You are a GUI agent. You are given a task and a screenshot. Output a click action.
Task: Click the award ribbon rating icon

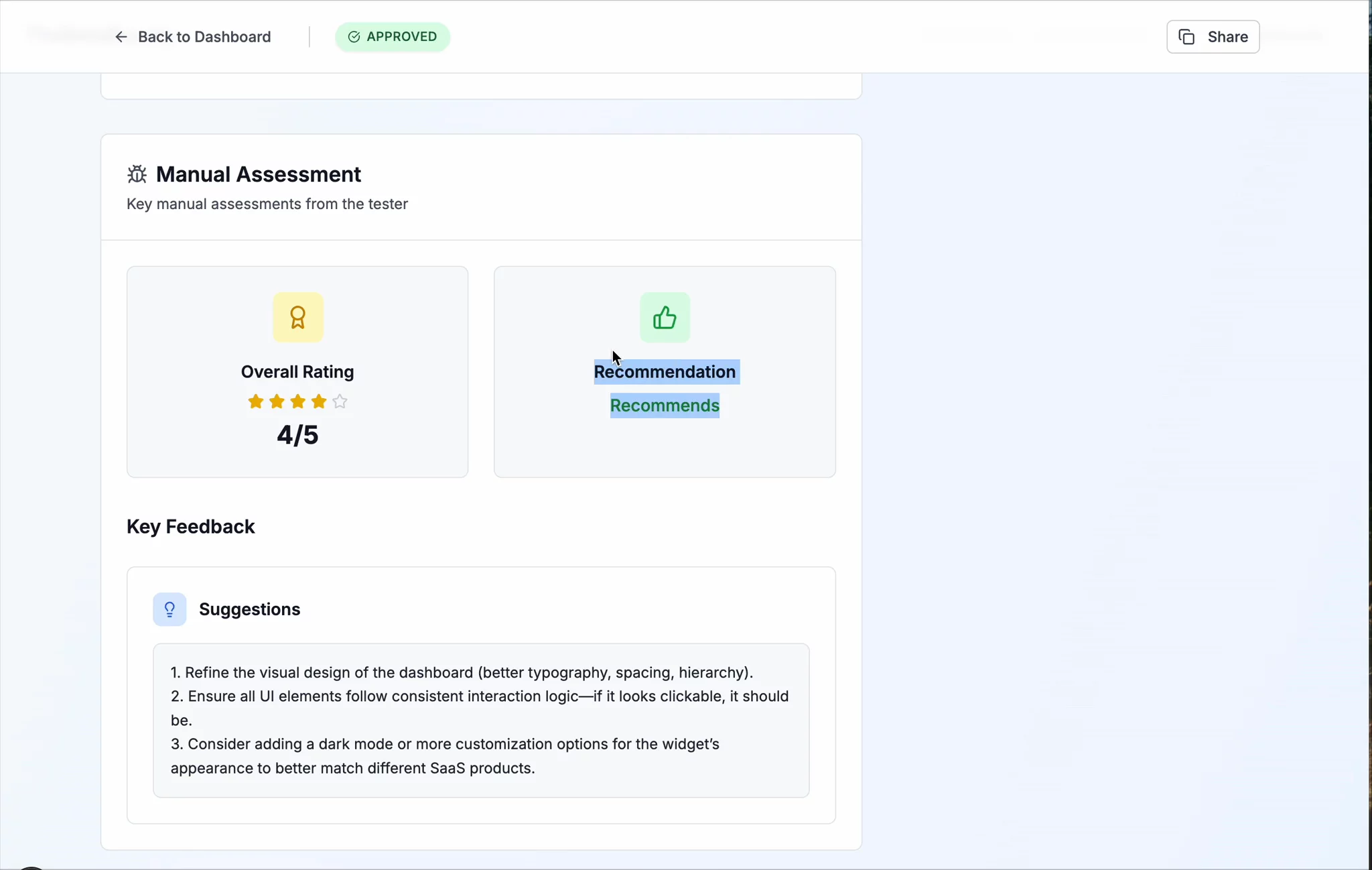(x=297, y=317)
